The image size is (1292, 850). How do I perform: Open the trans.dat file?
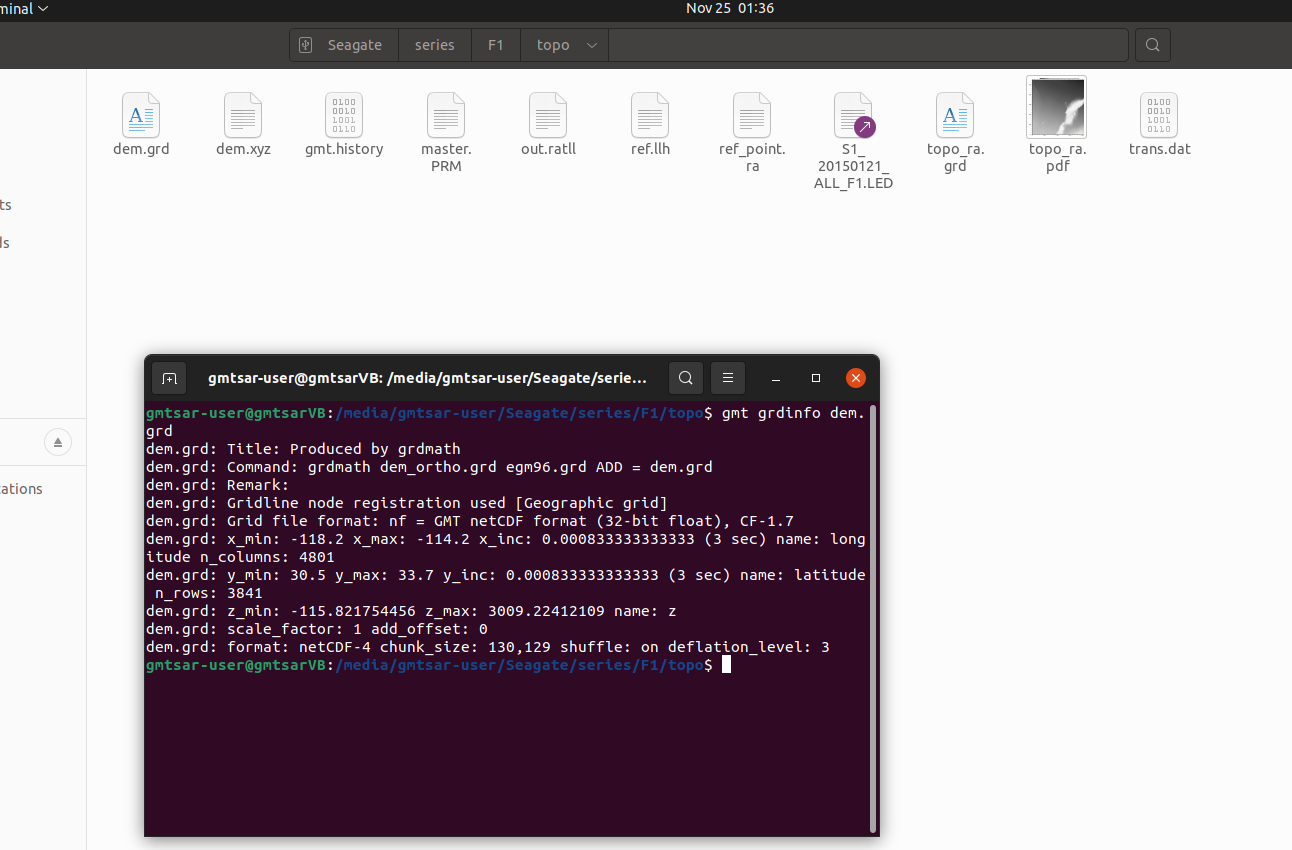pyautogui.click(x=1159, y=115)
